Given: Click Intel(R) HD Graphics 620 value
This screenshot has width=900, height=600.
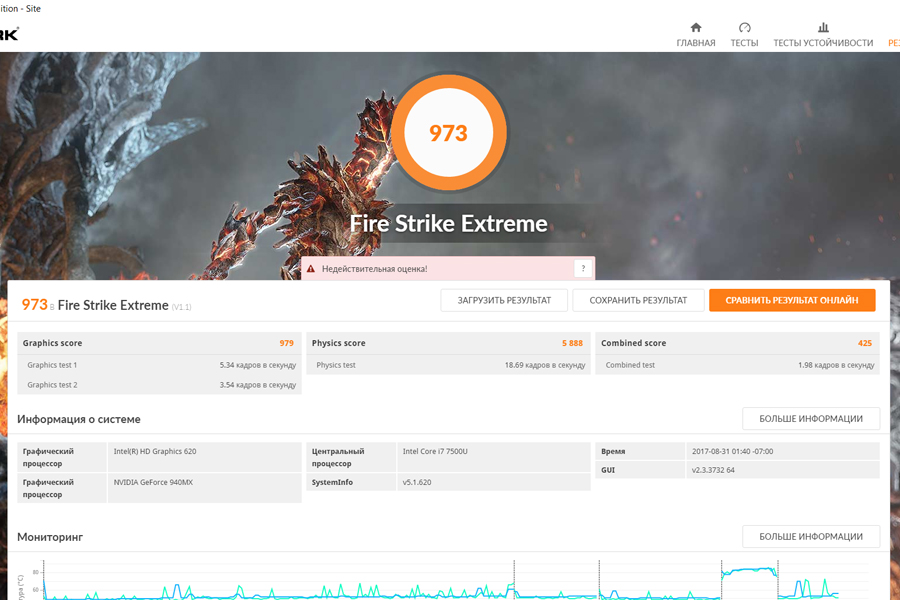Looking at the screenshot, I should pyautogui.click(x=155, y=451).
